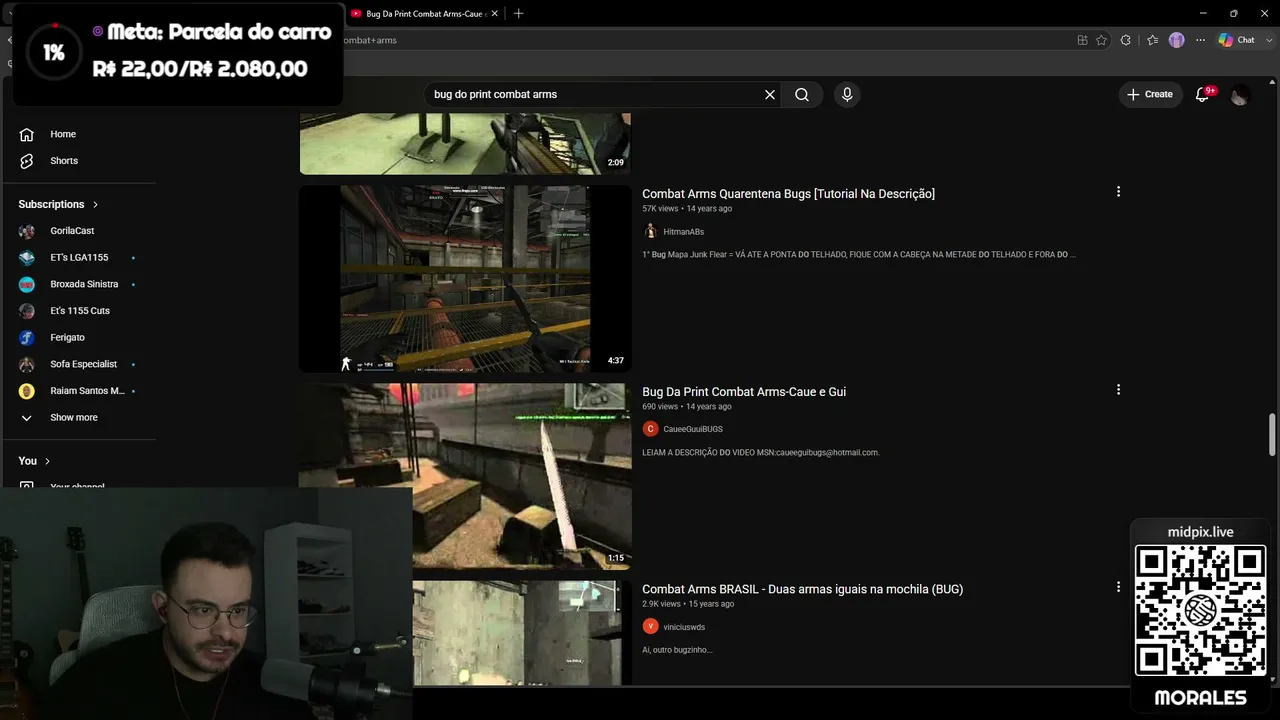Start voice search with the microphone
1280x720 pixels.
pyautogui.click(x=847, y=94)
